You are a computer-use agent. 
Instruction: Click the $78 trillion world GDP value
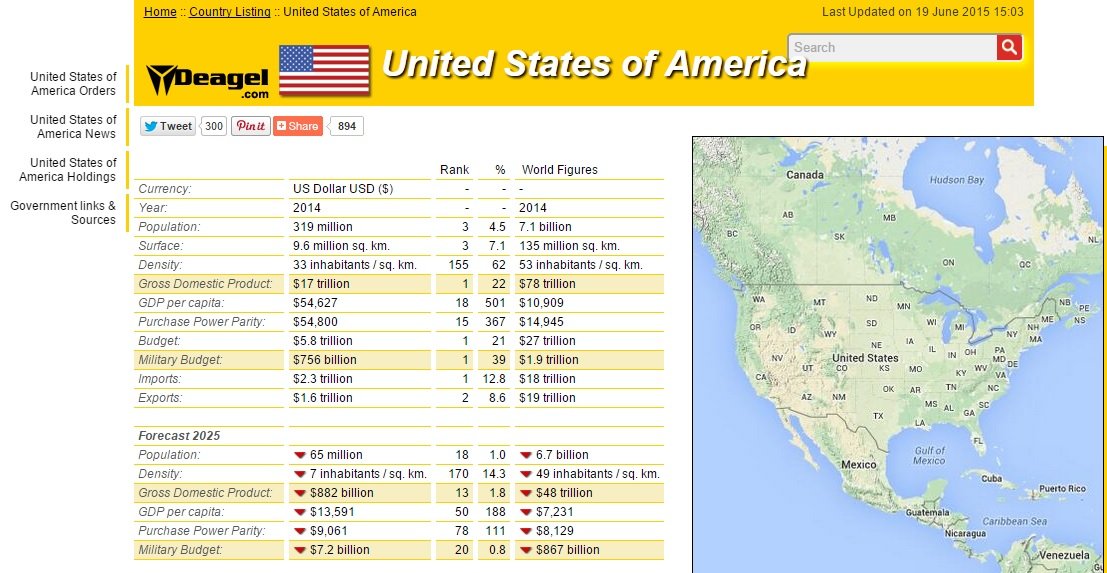click(547, 284)
